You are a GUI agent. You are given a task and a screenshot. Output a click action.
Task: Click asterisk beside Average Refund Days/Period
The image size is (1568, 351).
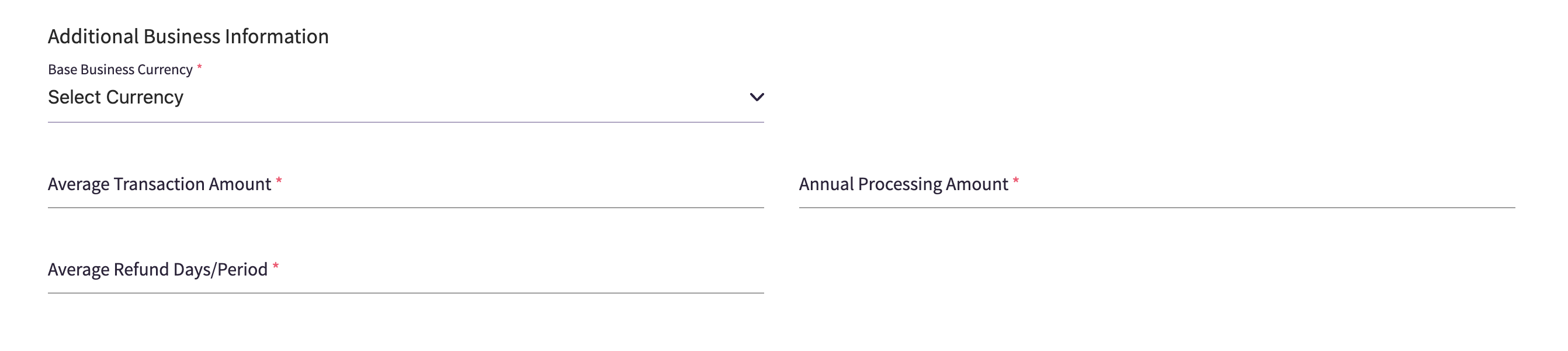click(276, 266)
